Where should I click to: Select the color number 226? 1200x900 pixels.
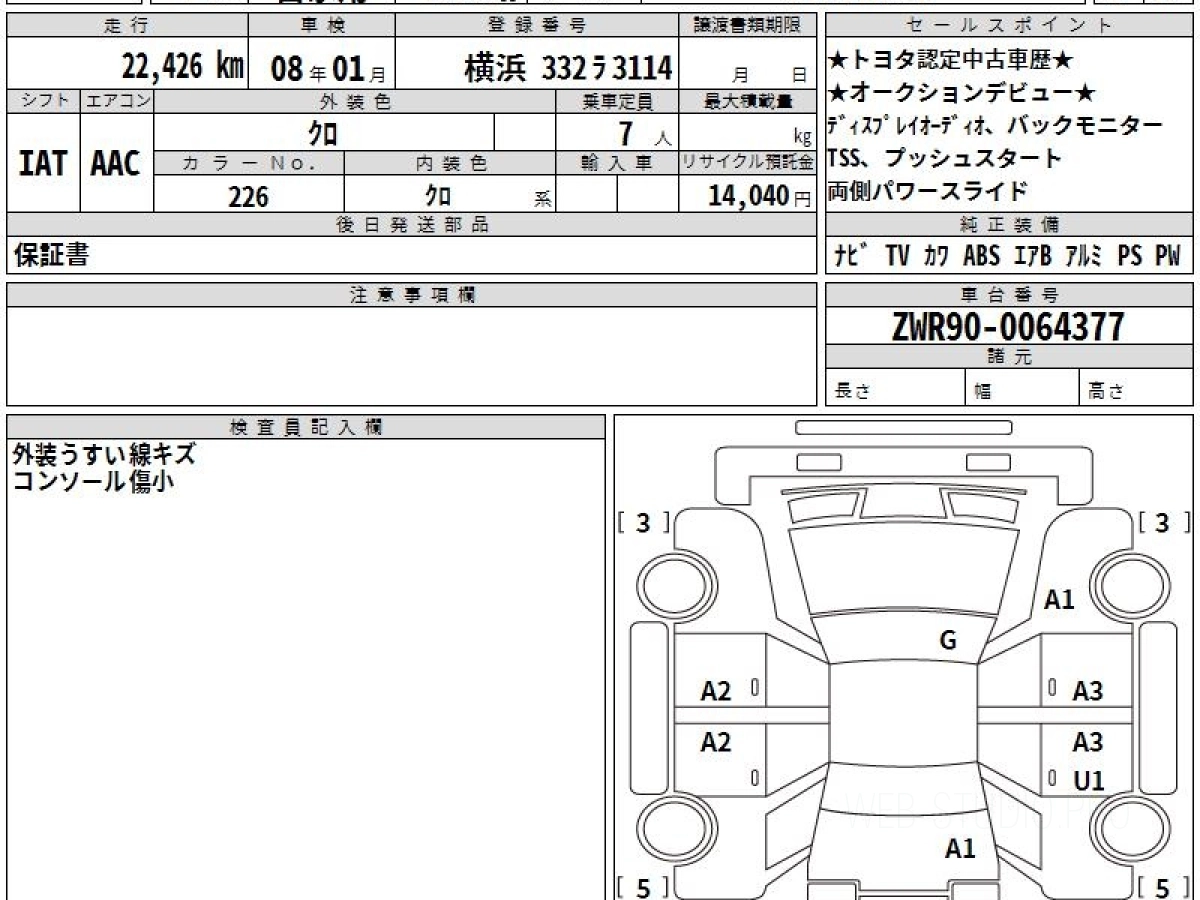point(249,197)
